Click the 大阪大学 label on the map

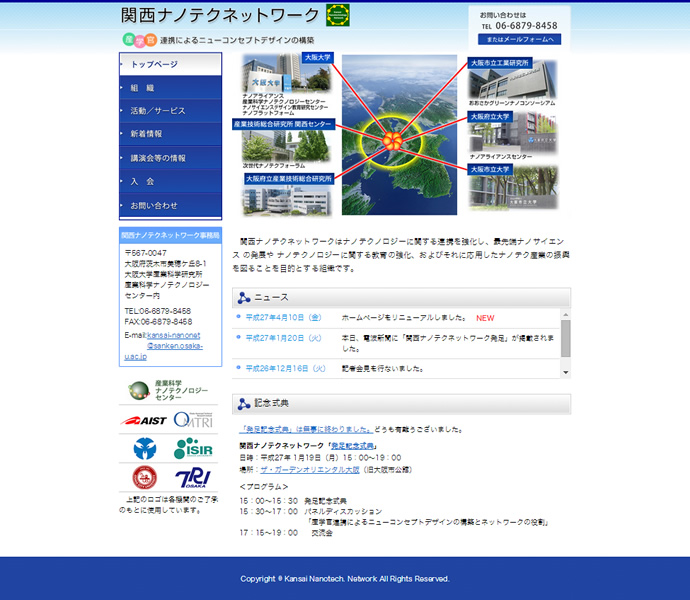tap(318, 58)
